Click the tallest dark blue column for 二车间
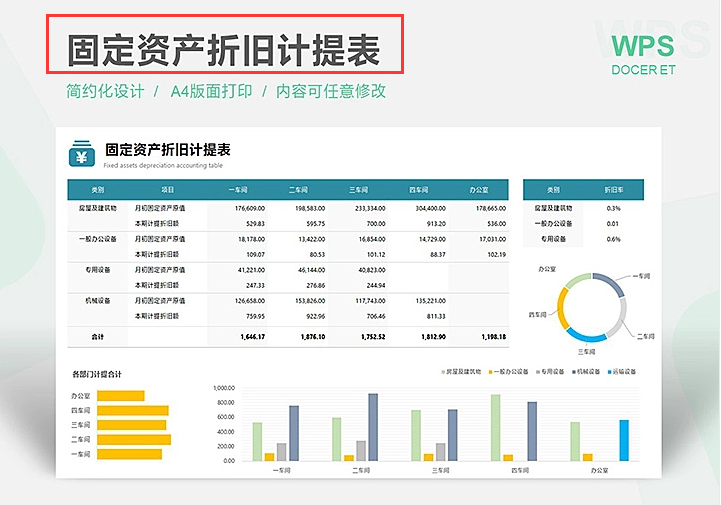Screen dimensions: 721x505 coord(373,427)
